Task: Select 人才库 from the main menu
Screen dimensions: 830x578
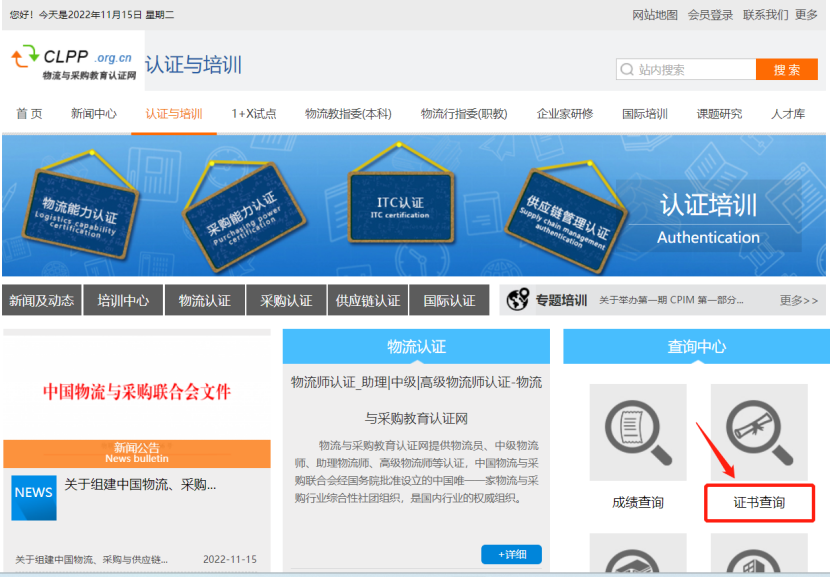Action: pos(787,113)
